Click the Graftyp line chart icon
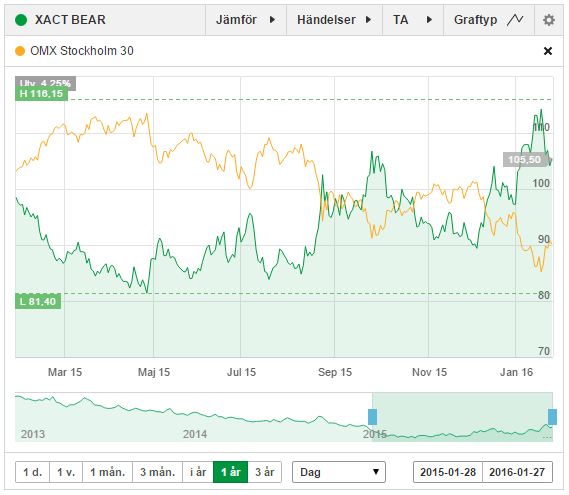The image size is (569, 495). [515, 20]
